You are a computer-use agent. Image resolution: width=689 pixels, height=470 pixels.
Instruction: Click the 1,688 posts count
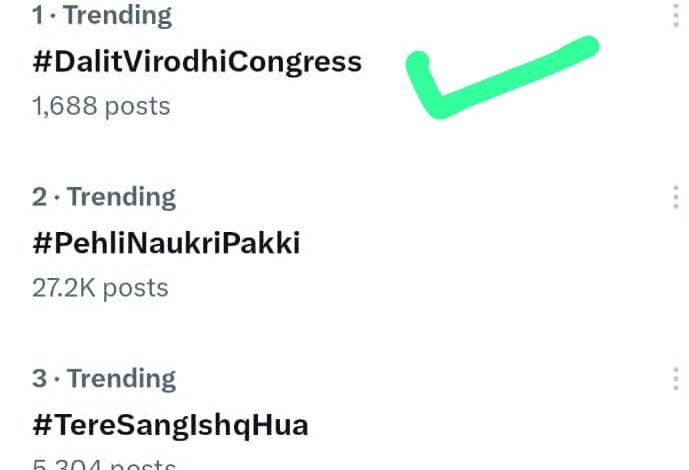(101, 106)
